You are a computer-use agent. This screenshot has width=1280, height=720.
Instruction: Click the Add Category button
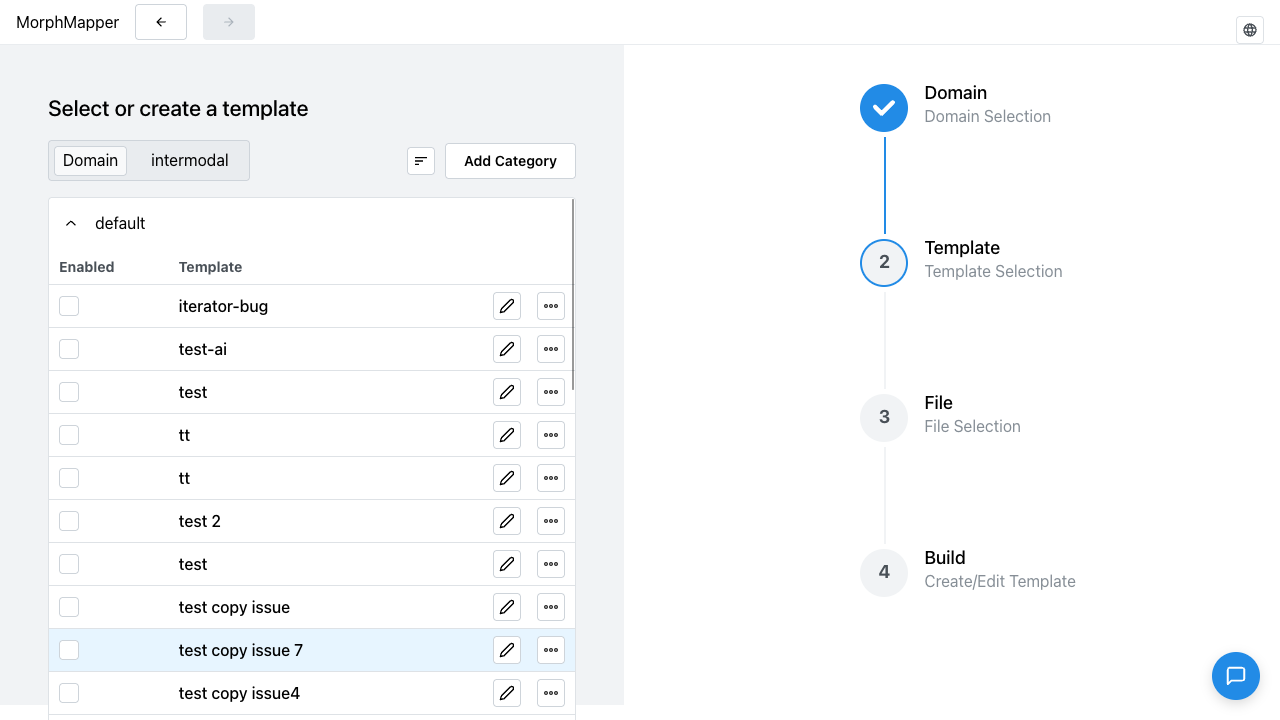510,161
